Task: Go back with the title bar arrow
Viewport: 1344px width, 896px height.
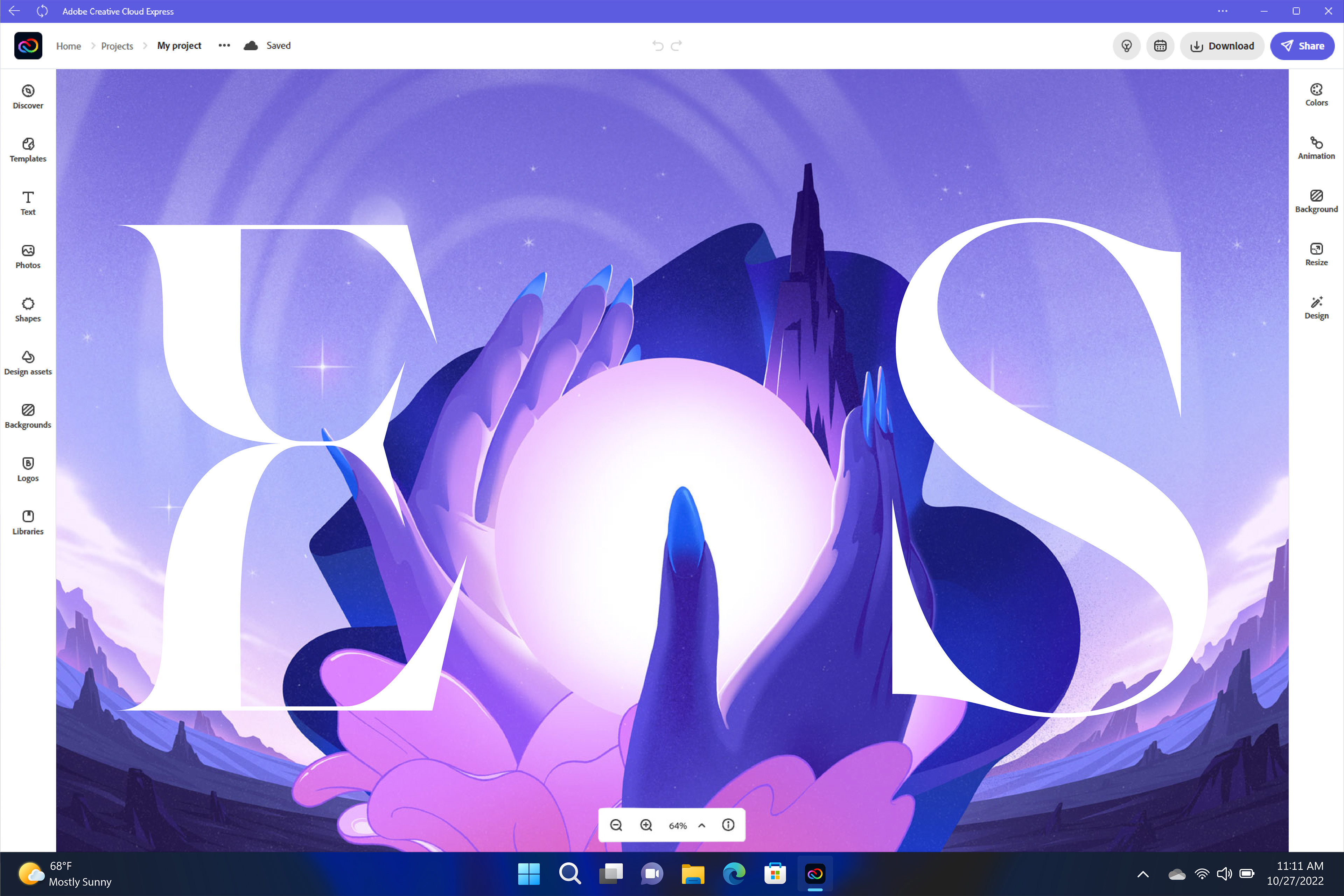Action: tap(14, 11)
